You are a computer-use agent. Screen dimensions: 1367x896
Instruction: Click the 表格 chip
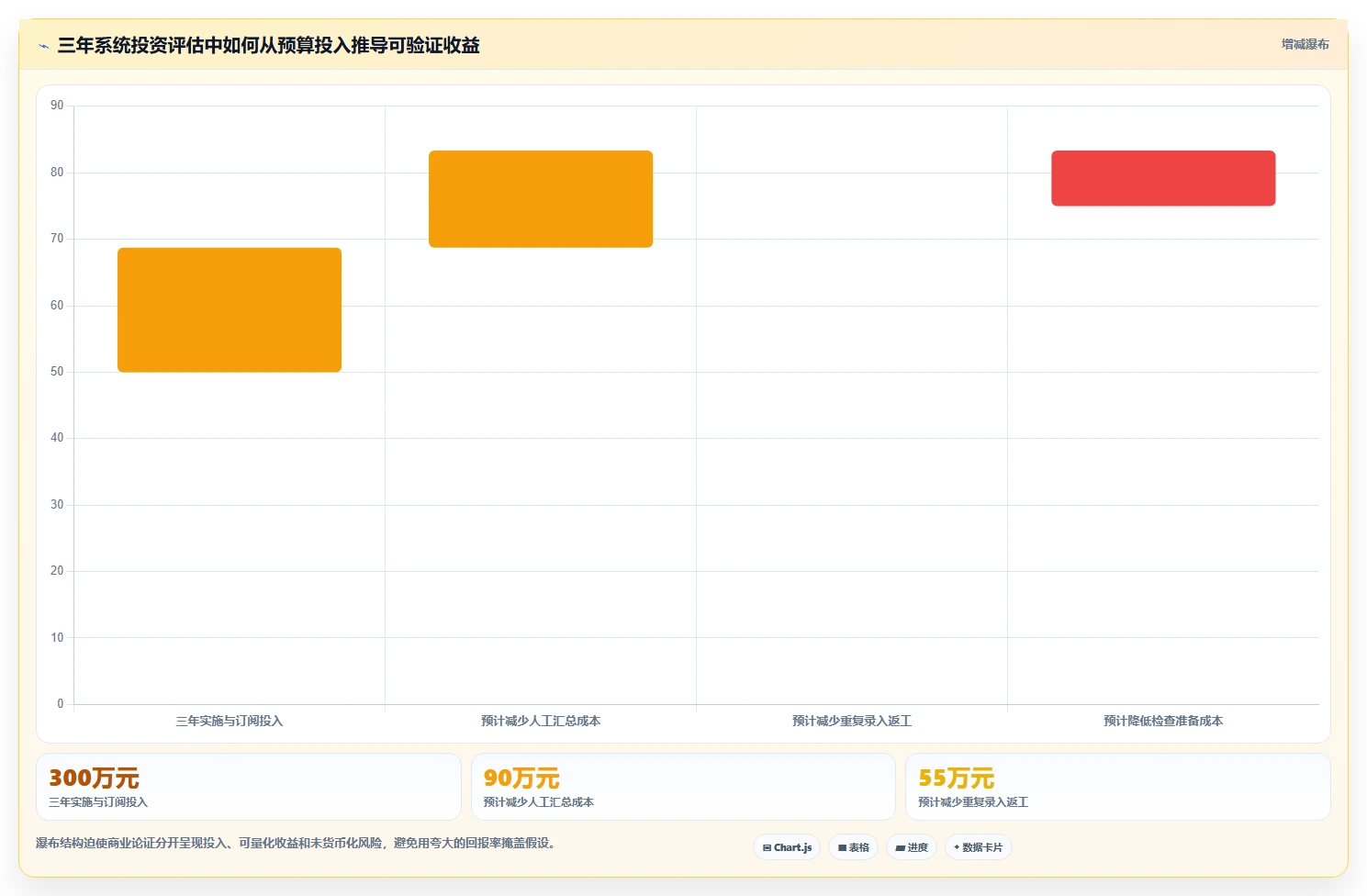point(854,847)
